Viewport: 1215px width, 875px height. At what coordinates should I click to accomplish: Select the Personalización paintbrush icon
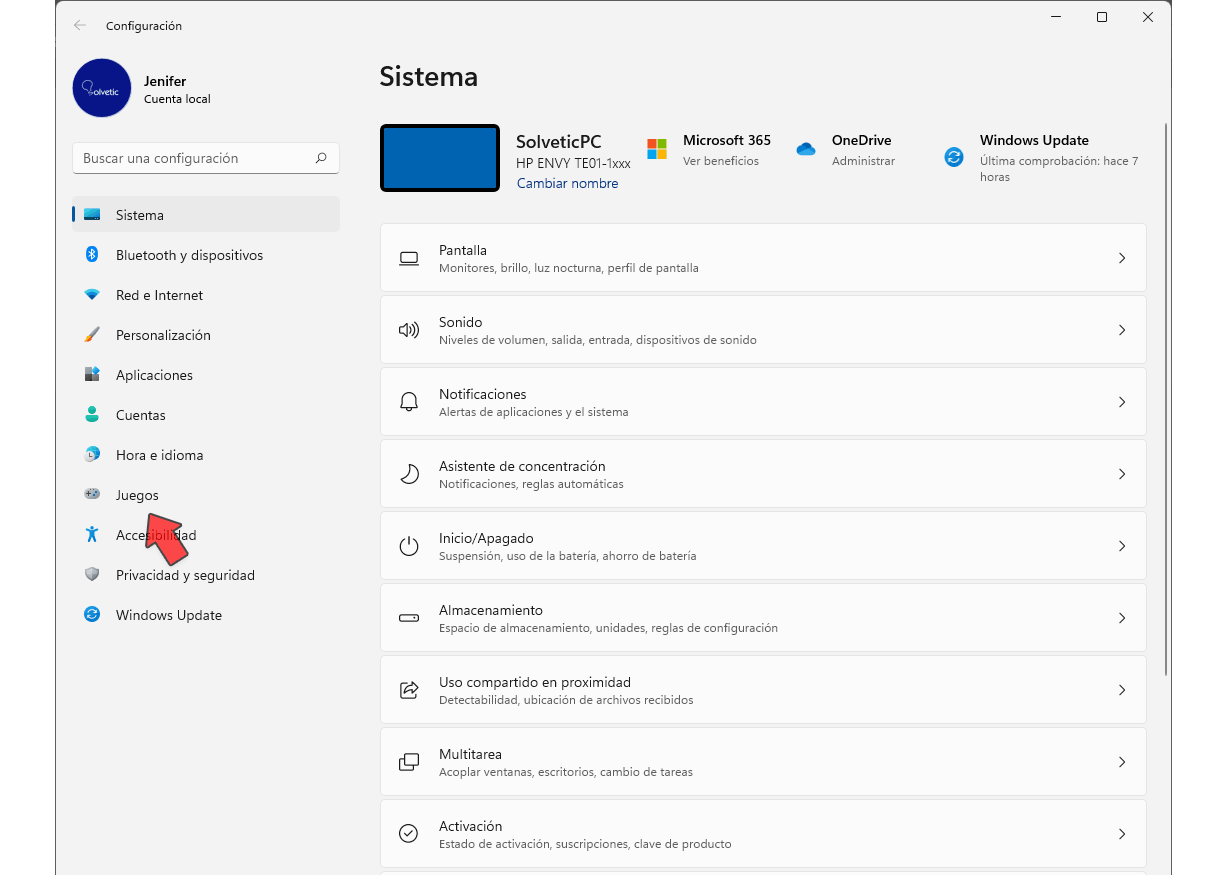(x=92, y=335)
